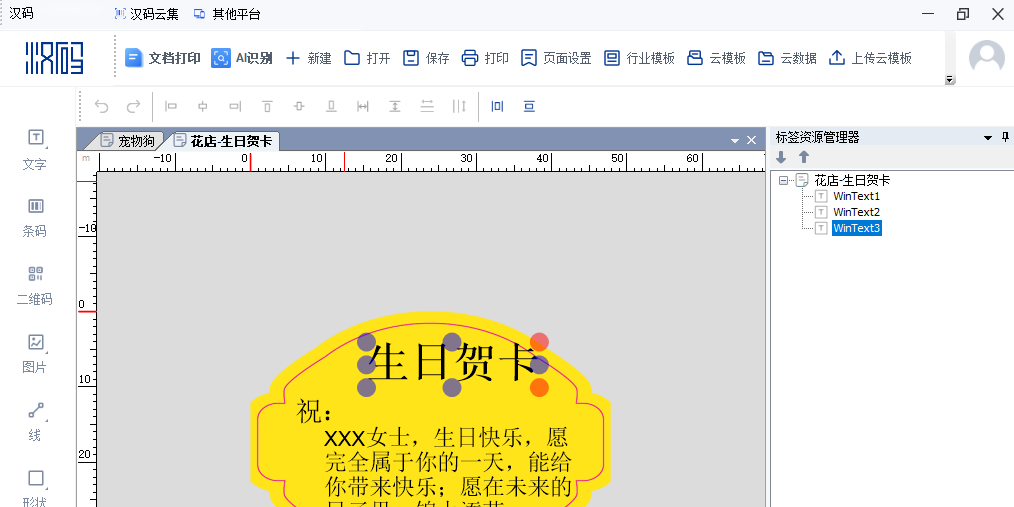Move selected item down in resource manager

tap(781, 157)
